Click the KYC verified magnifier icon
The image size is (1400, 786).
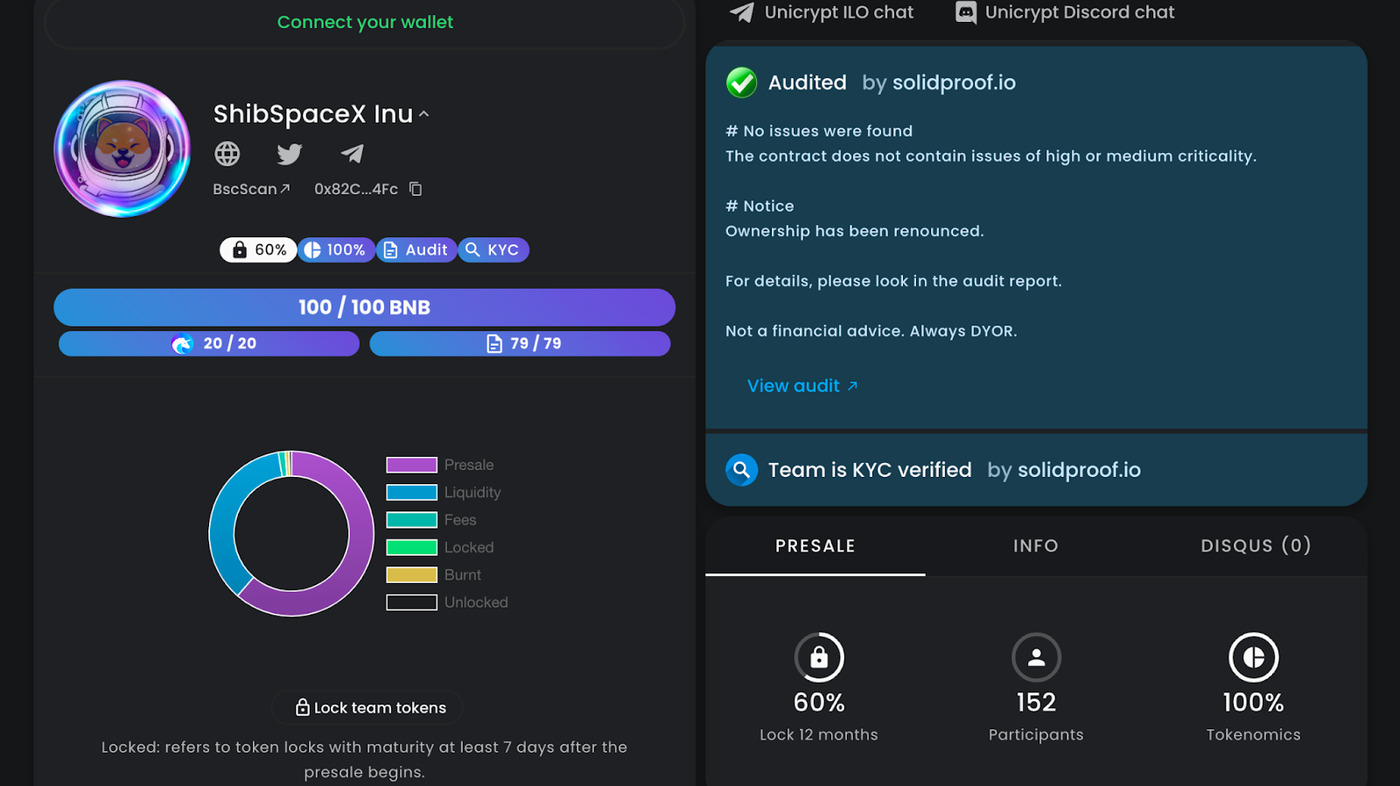(x=741, y=470)
